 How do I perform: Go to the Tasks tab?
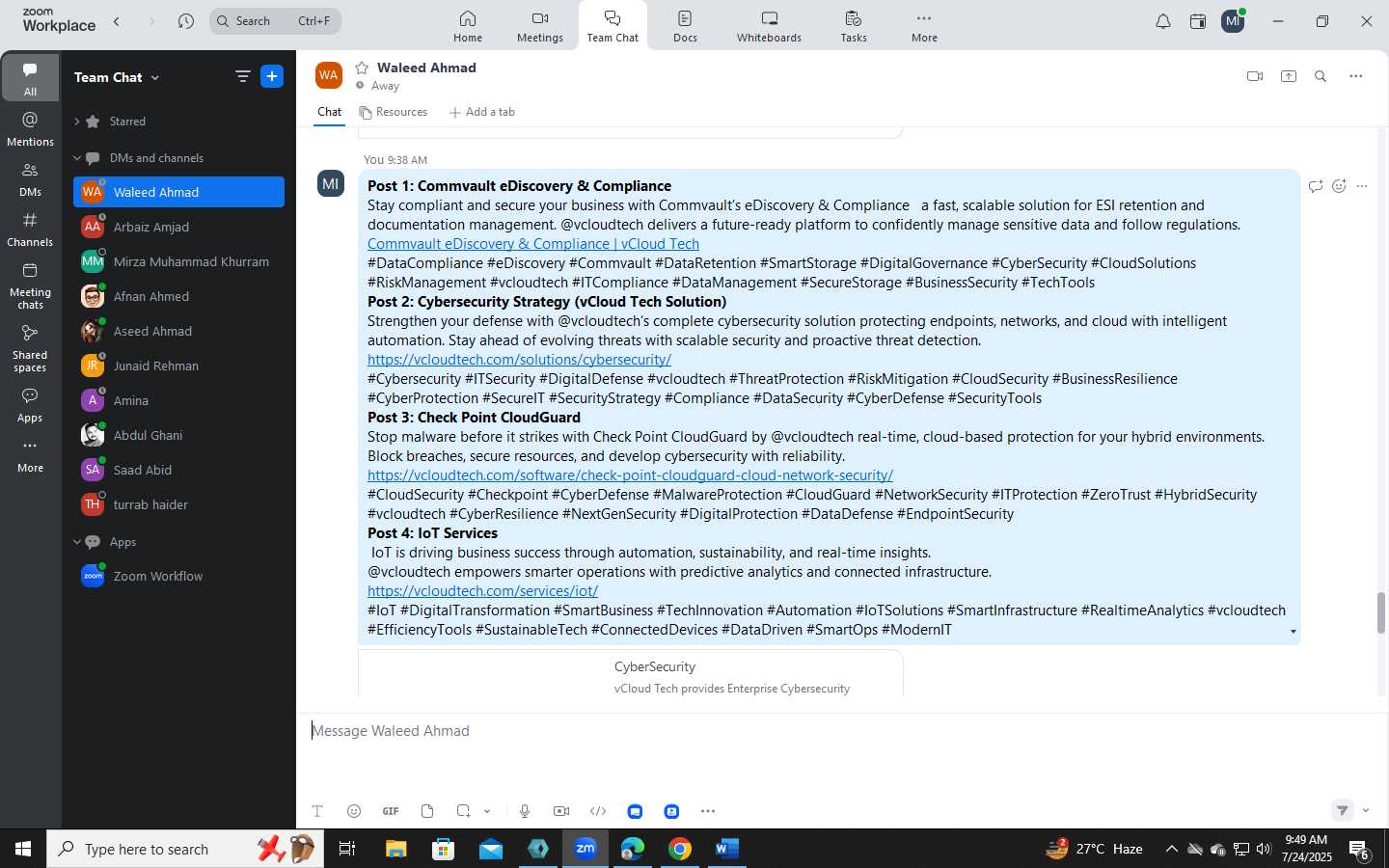click(x=853, y=26)
